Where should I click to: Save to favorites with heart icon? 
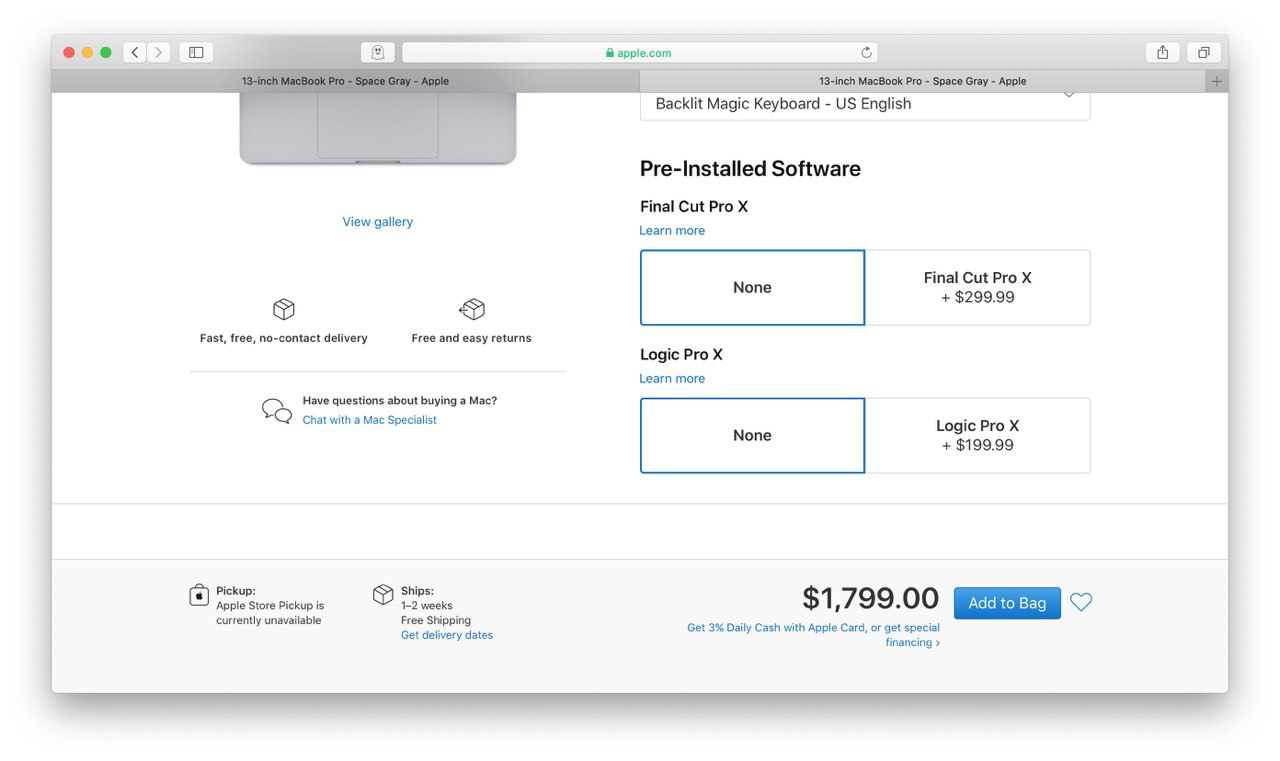pyautogui.click(x=1081, y=602)
